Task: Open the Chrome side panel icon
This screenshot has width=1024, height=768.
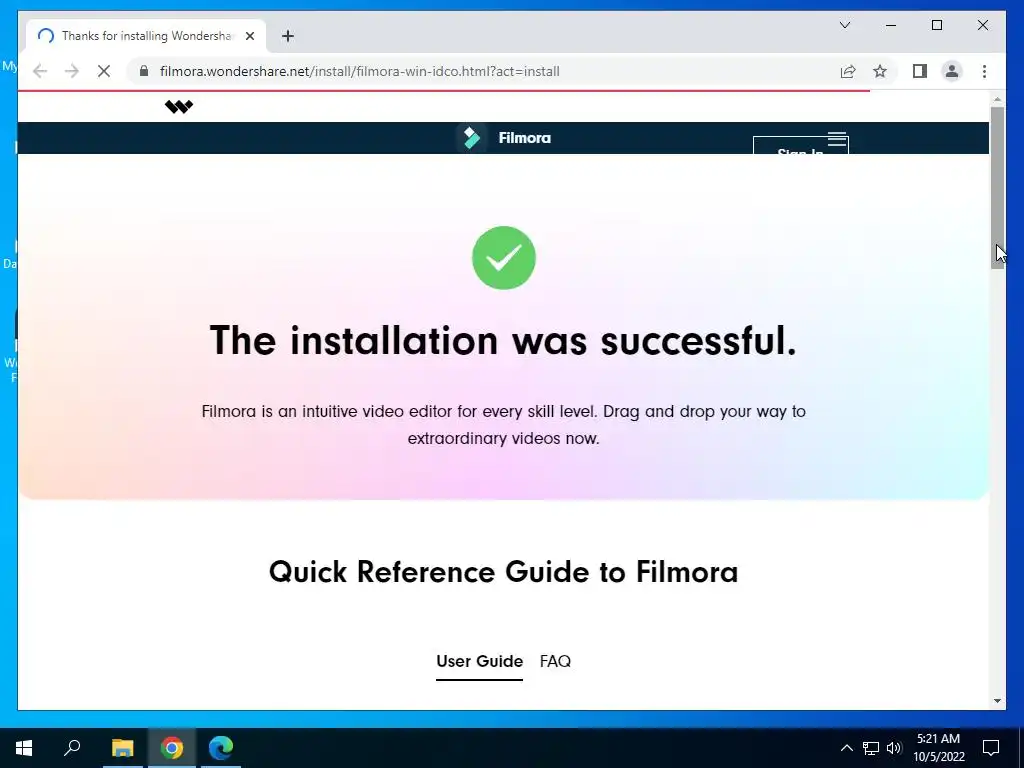Action: pyautogui.click(x=920, y=71)
